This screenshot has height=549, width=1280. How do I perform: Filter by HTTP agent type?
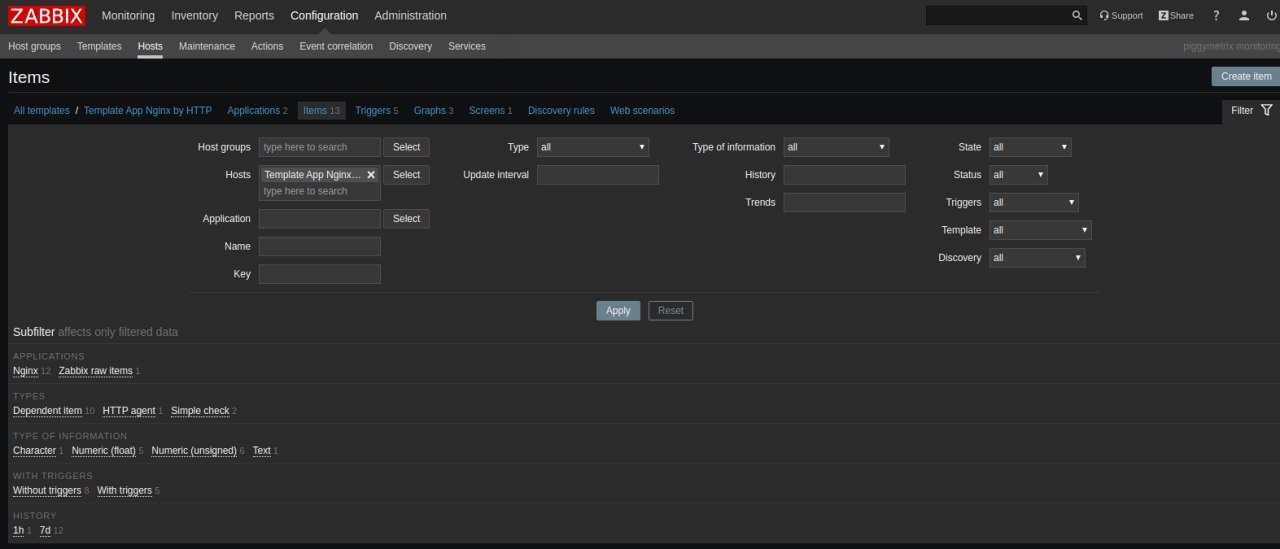tap(129, 411)
